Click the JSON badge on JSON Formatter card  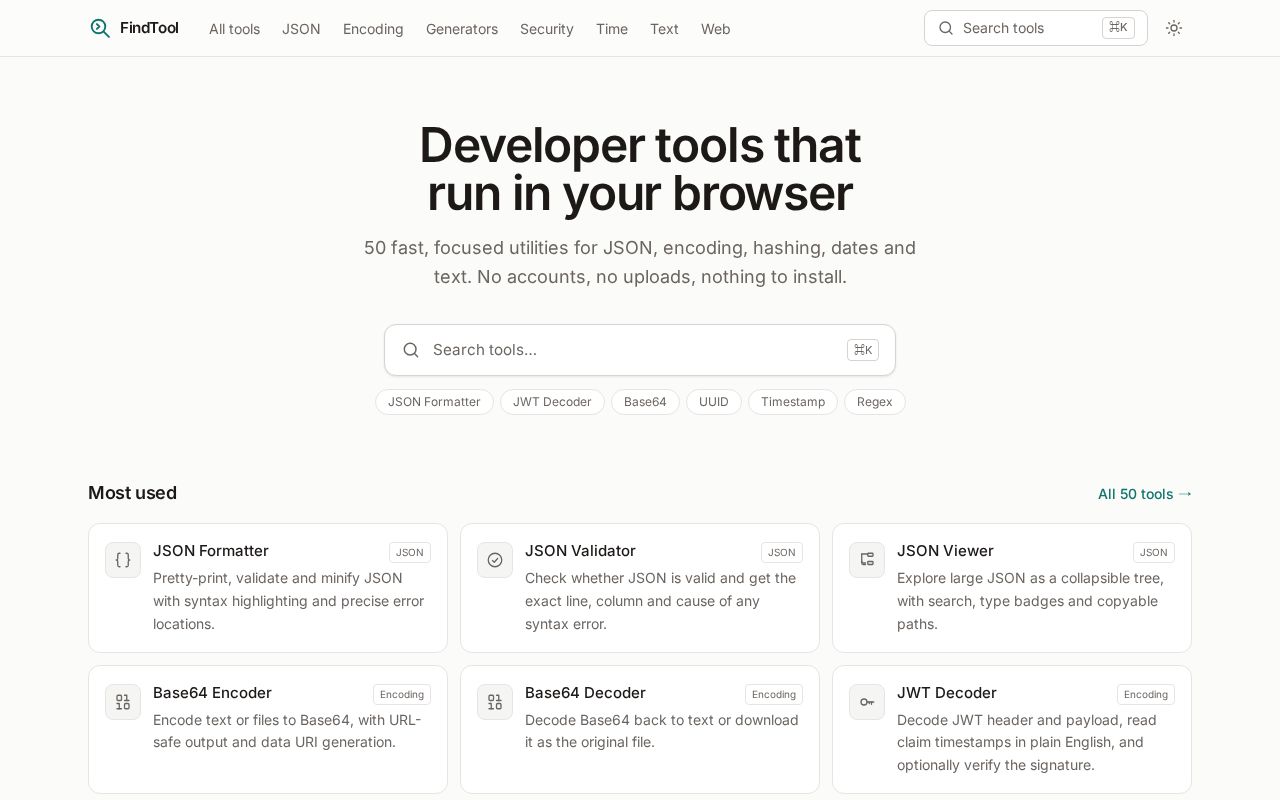pos(410,552)
